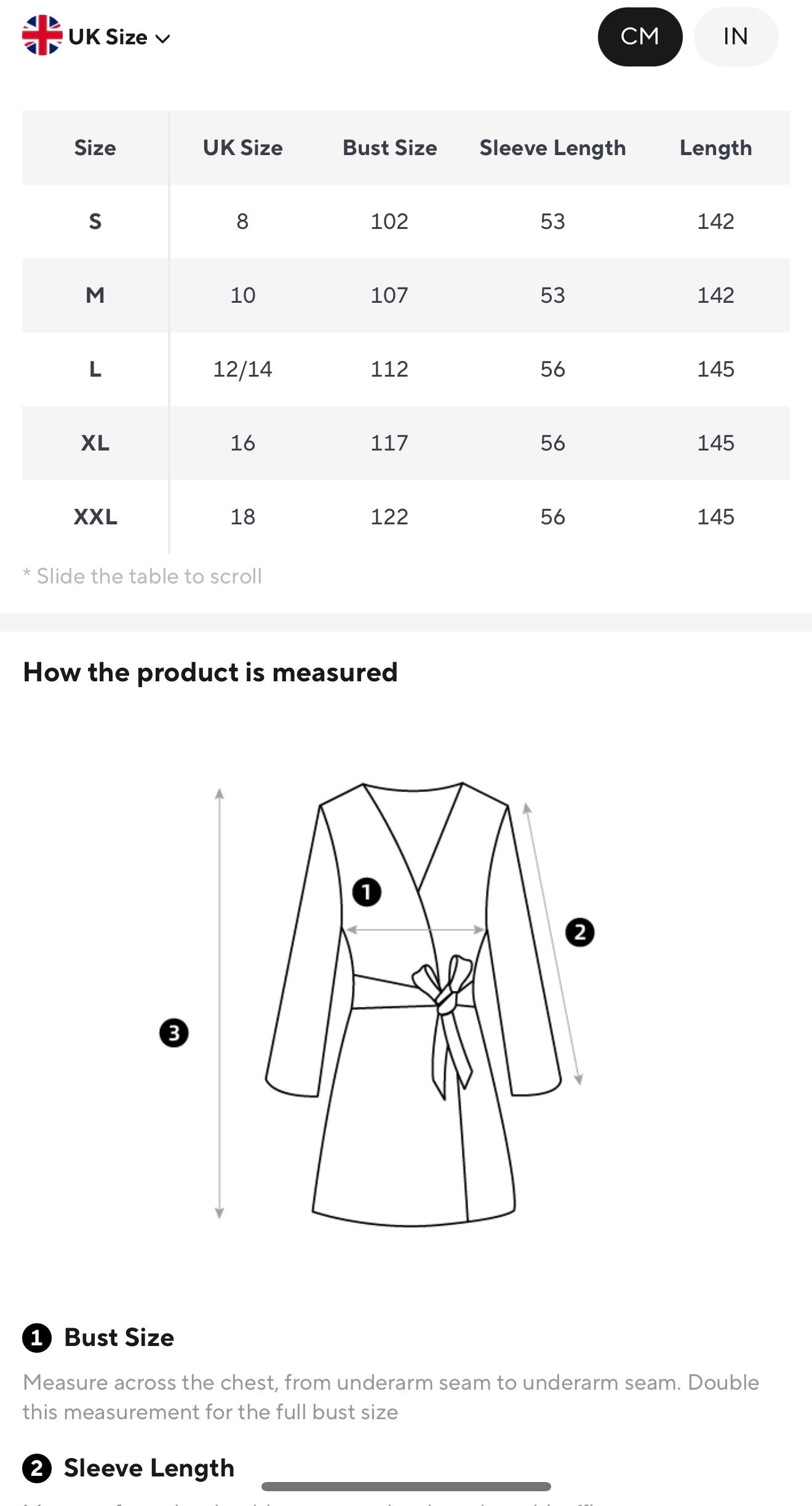This screenshot has height=1506, width=812.
Task: Tap marker 1 on the robe diagram
Action: (x=367, y=892)
